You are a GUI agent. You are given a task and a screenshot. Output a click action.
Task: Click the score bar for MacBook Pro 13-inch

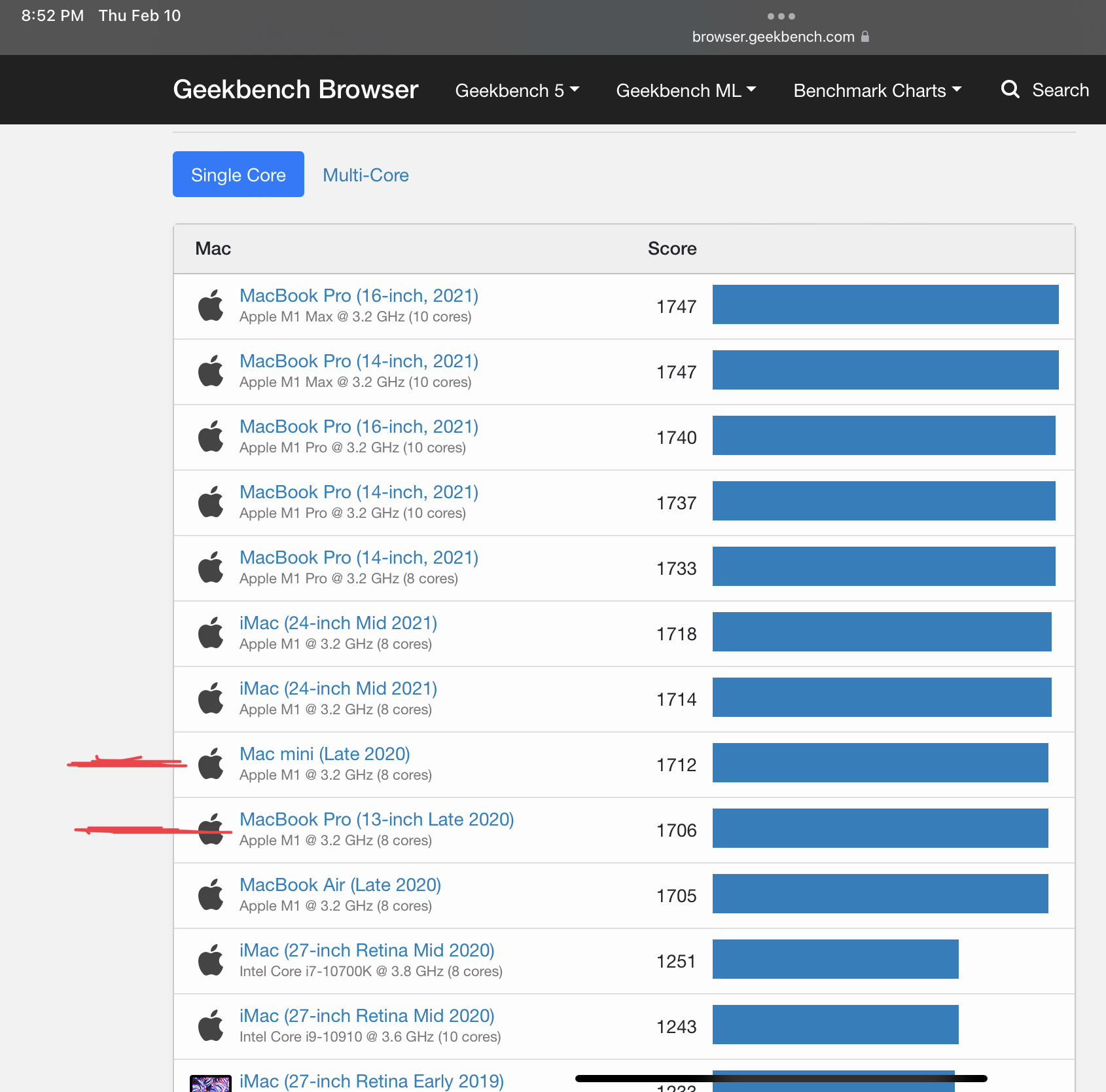pos(880,828)
